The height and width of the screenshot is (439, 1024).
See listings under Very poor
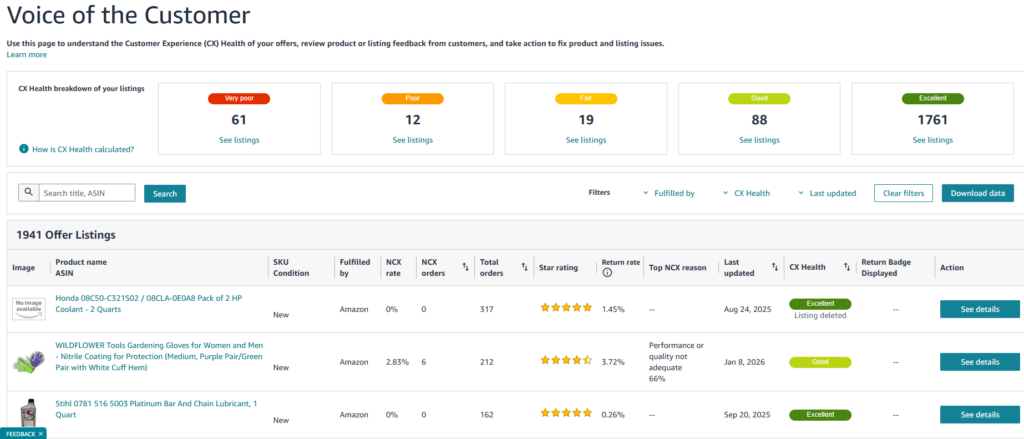(238, 140)
